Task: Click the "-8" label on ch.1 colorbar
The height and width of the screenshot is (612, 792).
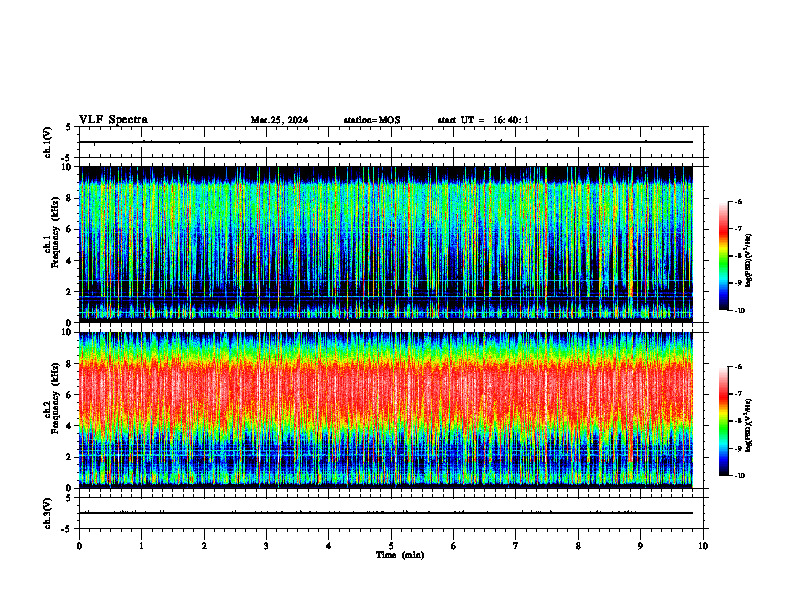Action: pyautogui.click(x=739, y=256)
